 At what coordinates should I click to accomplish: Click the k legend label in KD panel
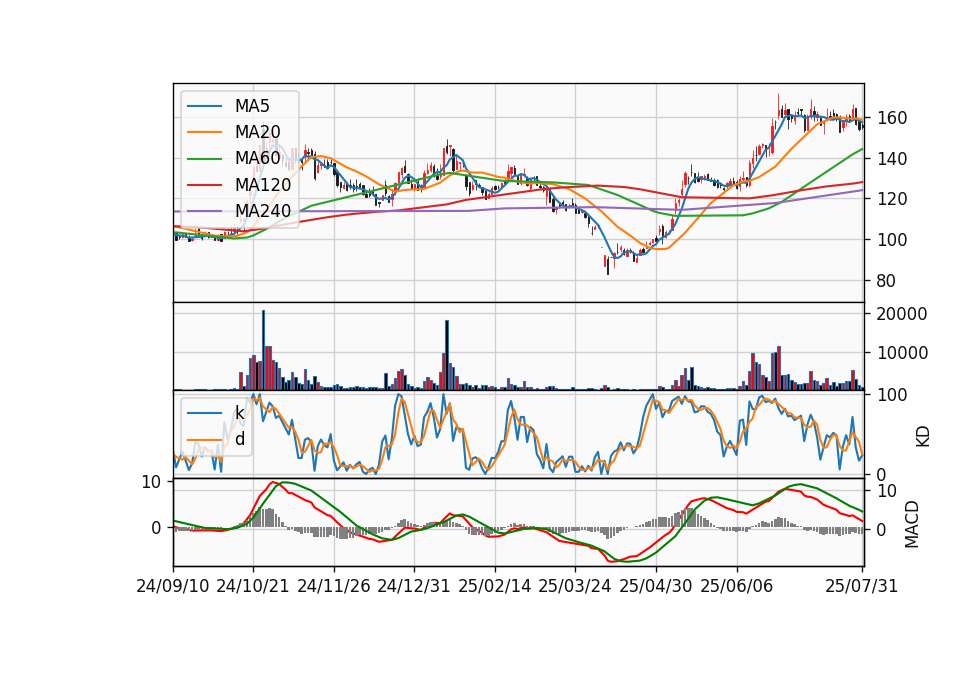click(x=239, y=413)
